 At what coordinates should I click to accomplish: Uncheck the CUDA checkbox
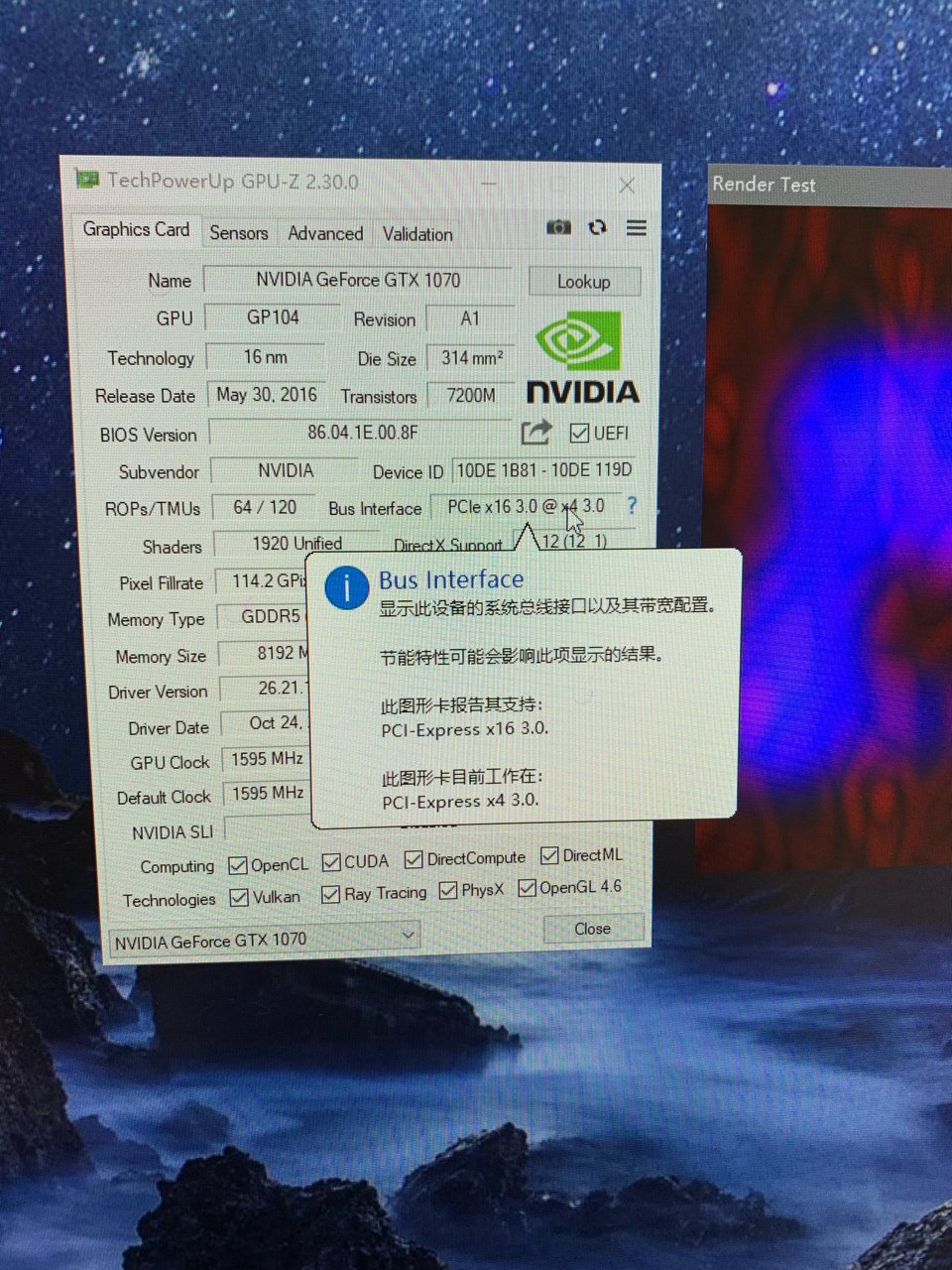tap(330, 861)
